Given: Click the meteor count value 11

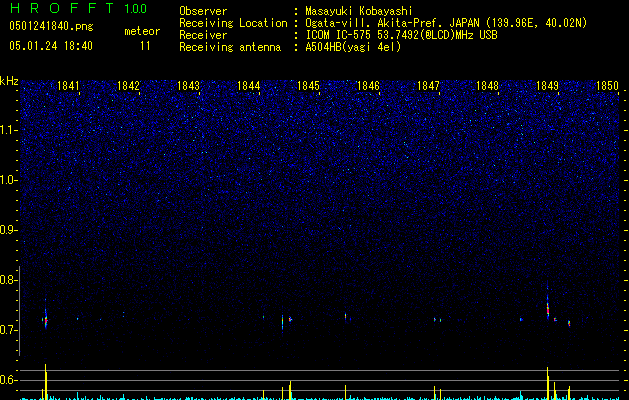Looking at the screenshot, I should [x=145, y=46].
